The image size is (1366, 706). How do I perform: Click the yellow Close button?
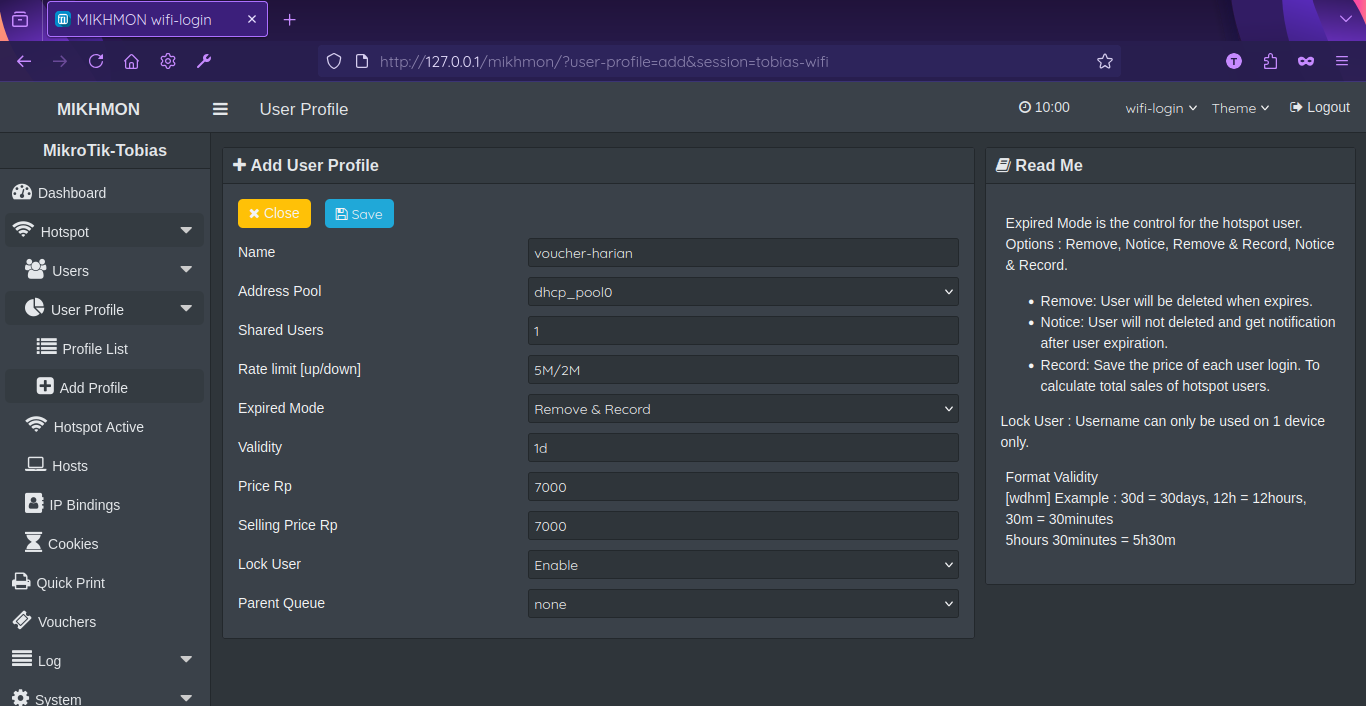(x=274, y=214)
